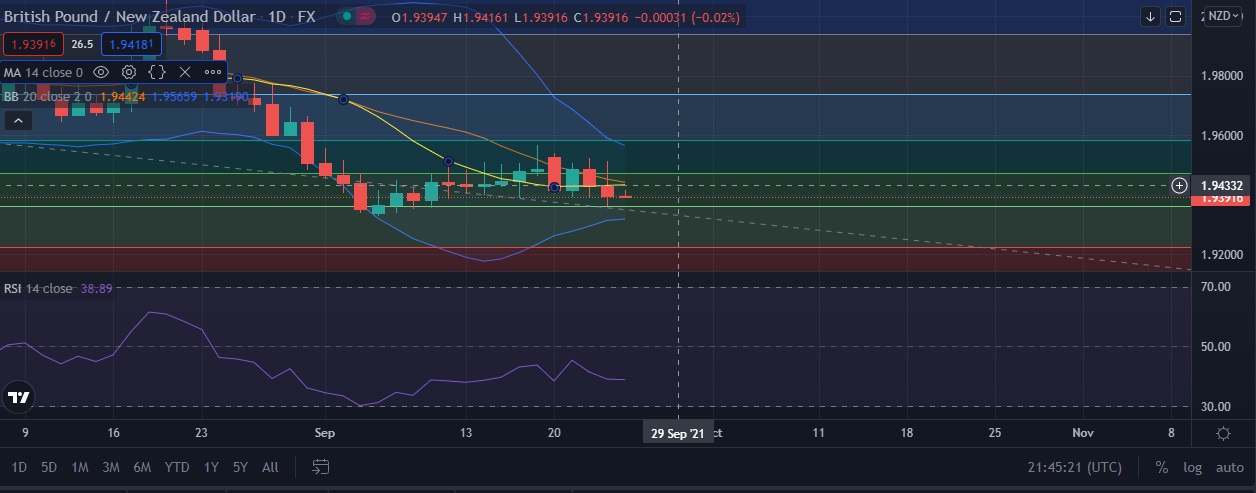Select the 1Y time range
Viewport: 1256px width, 493px height.
[x=211, y=467]
